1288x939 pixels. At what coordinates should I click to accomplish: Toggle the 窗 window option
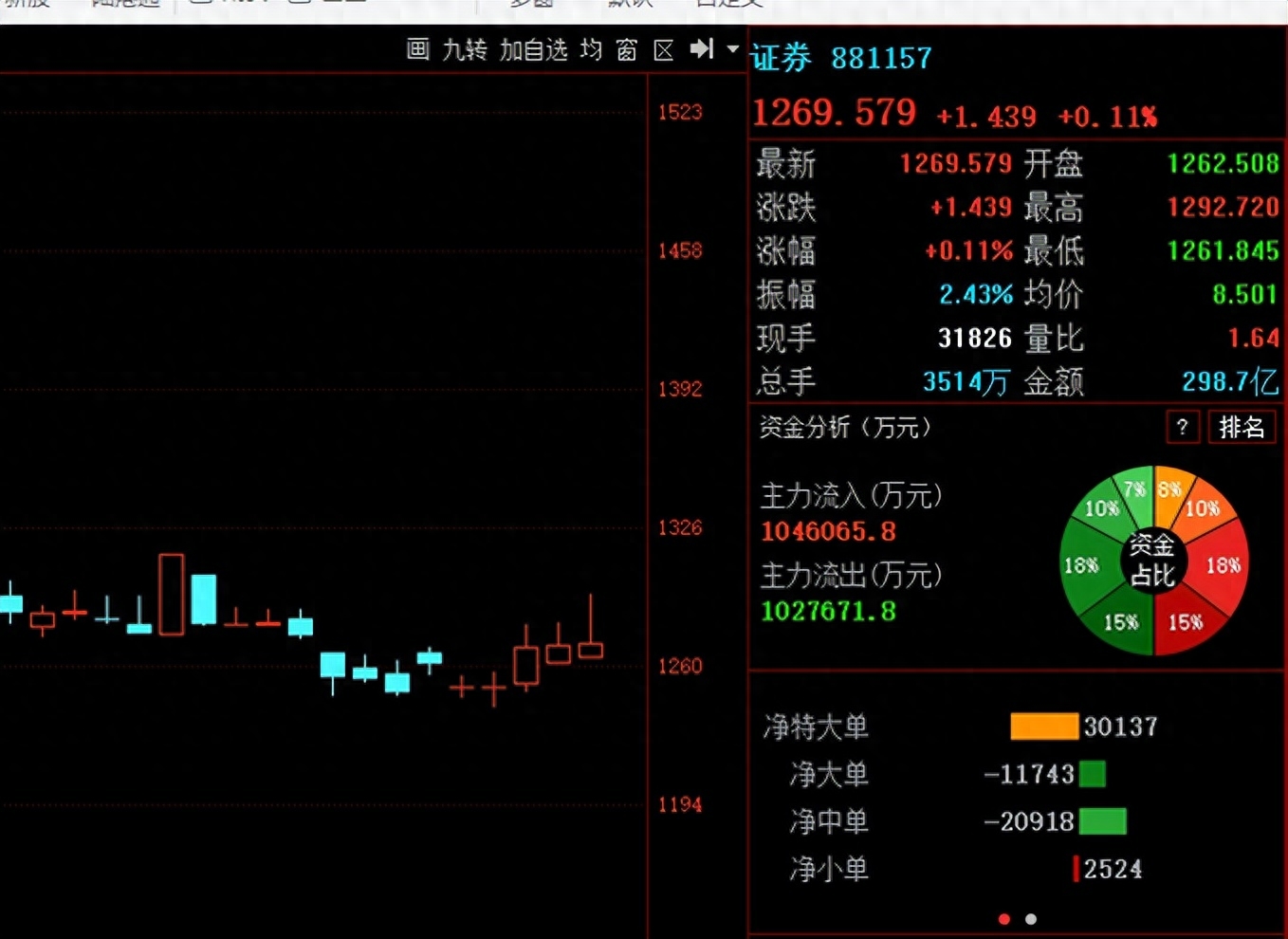pos(627,49)
